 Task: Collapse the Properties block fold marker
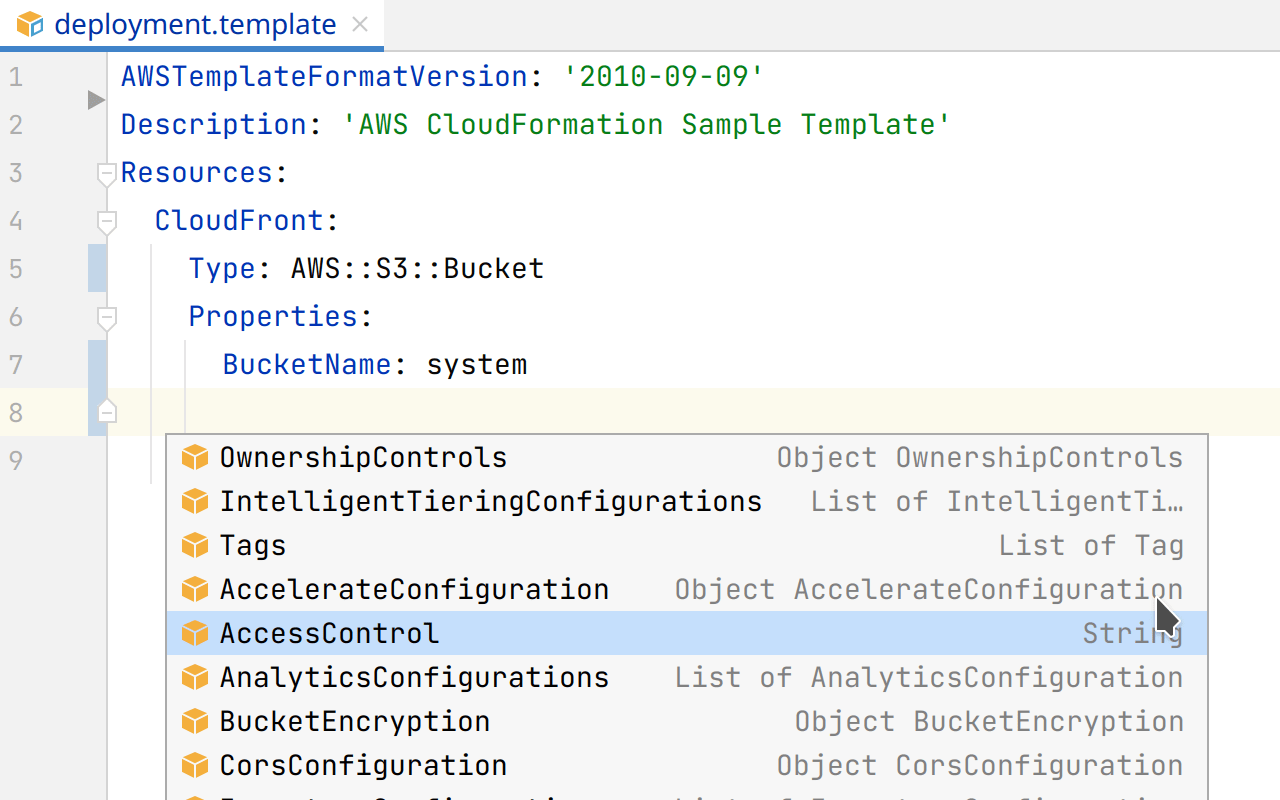[x=107, y=317]
